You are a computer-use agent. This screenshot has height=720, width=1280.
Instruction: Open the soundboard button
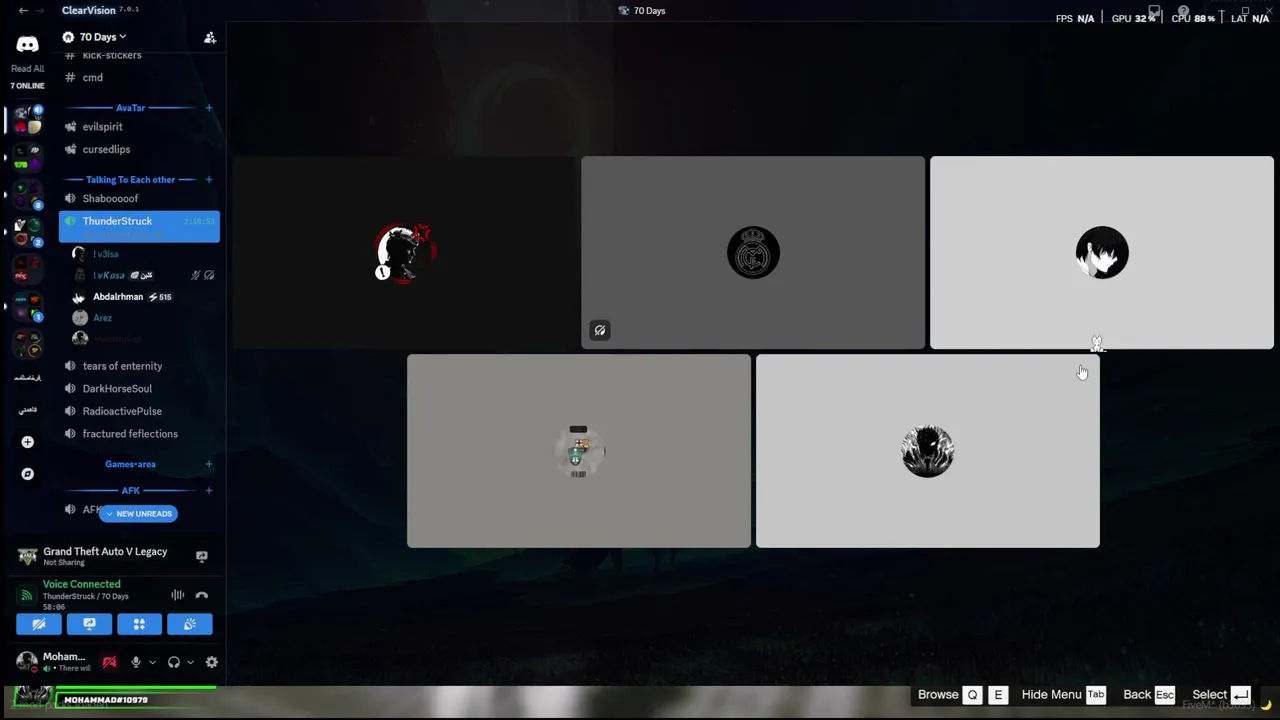[189, 624]
